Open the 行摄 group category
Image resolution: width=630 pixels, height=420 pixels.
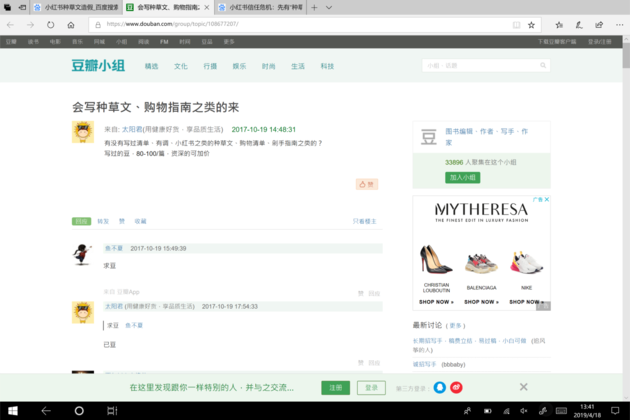tap(210, 66)
